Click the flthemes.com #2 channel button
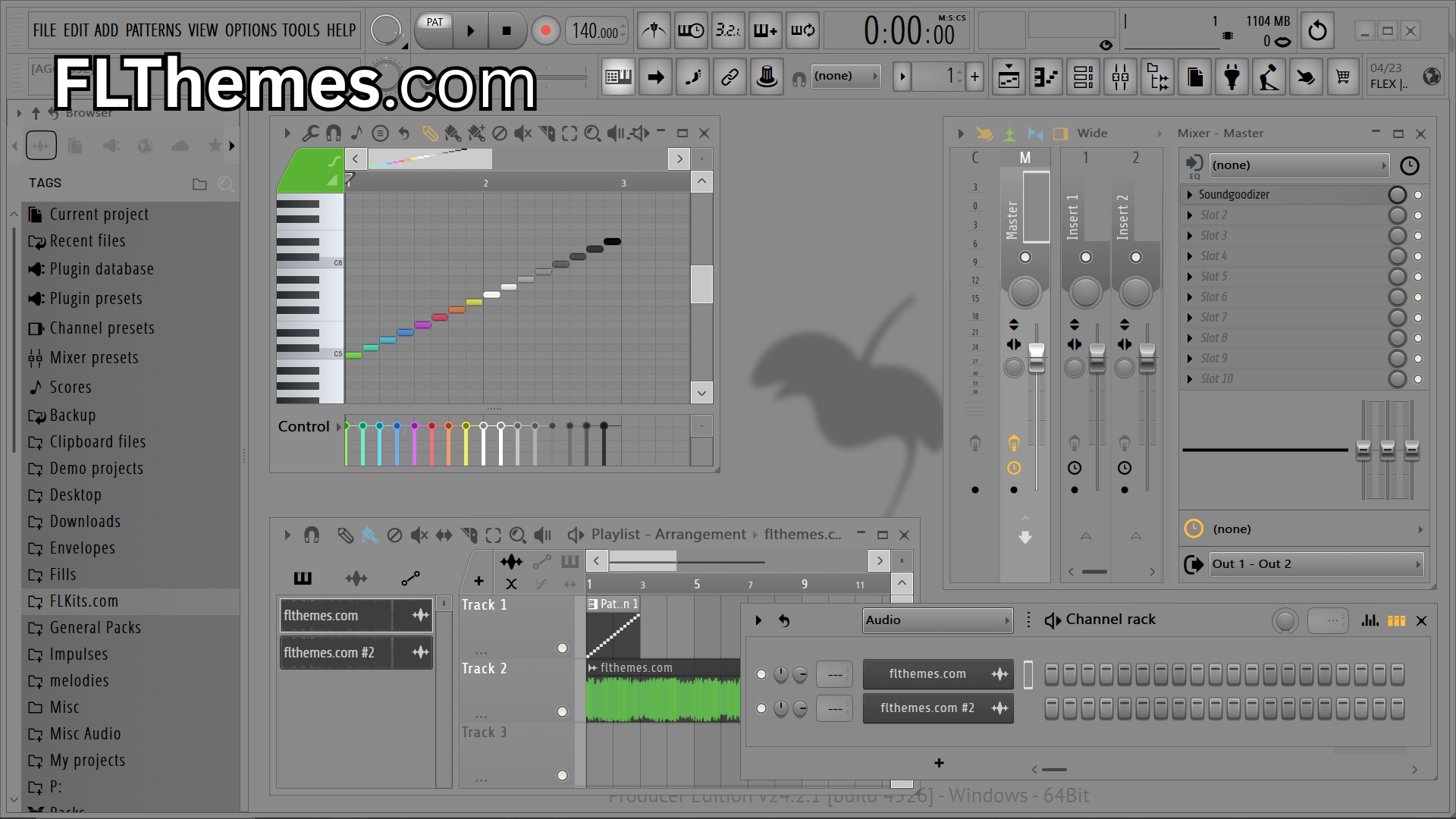This screenshot has width=1456, height=819. (938, 708)
